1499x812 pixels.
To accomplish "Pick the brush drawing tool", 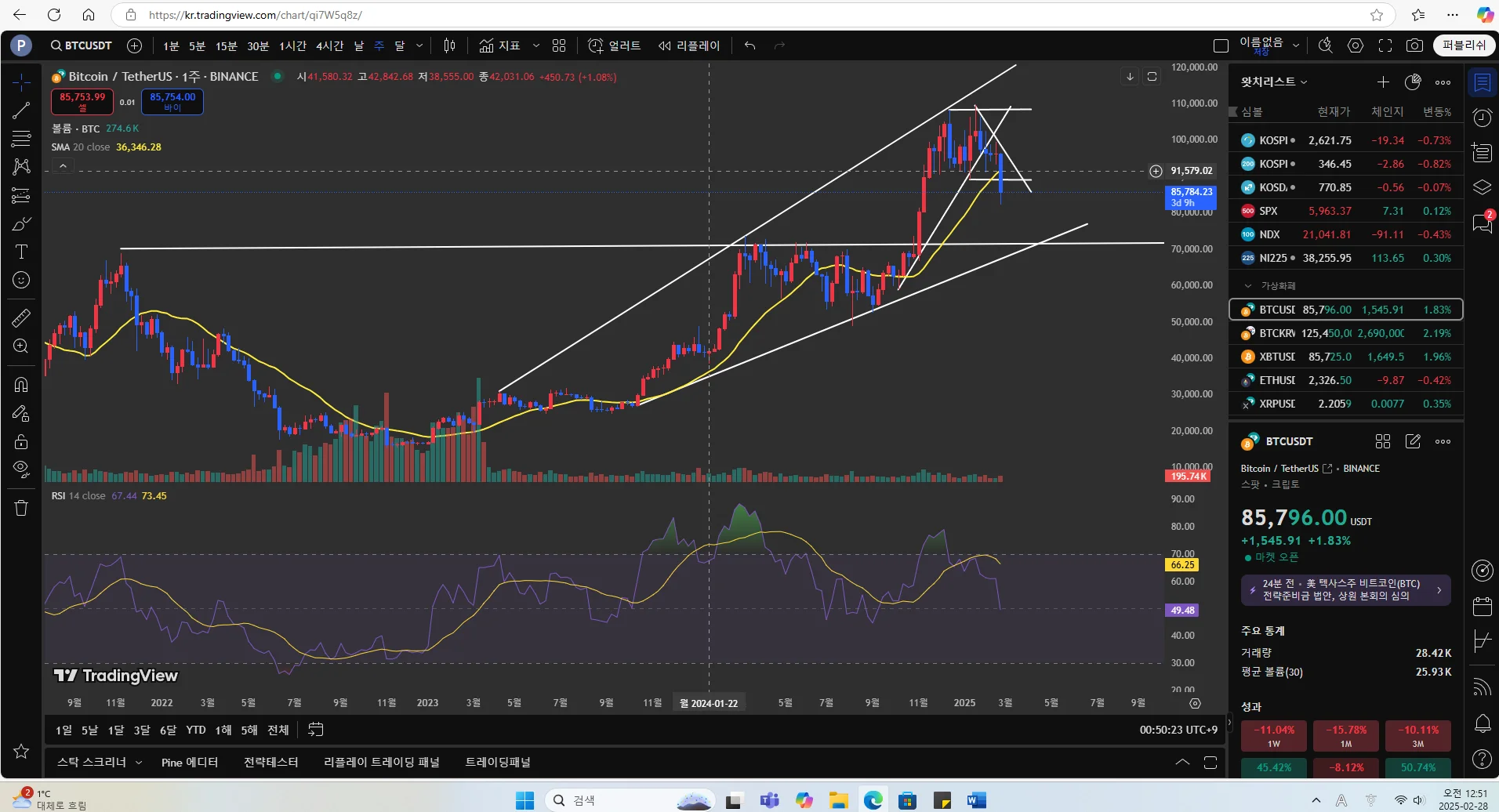I will pos(21,223).
